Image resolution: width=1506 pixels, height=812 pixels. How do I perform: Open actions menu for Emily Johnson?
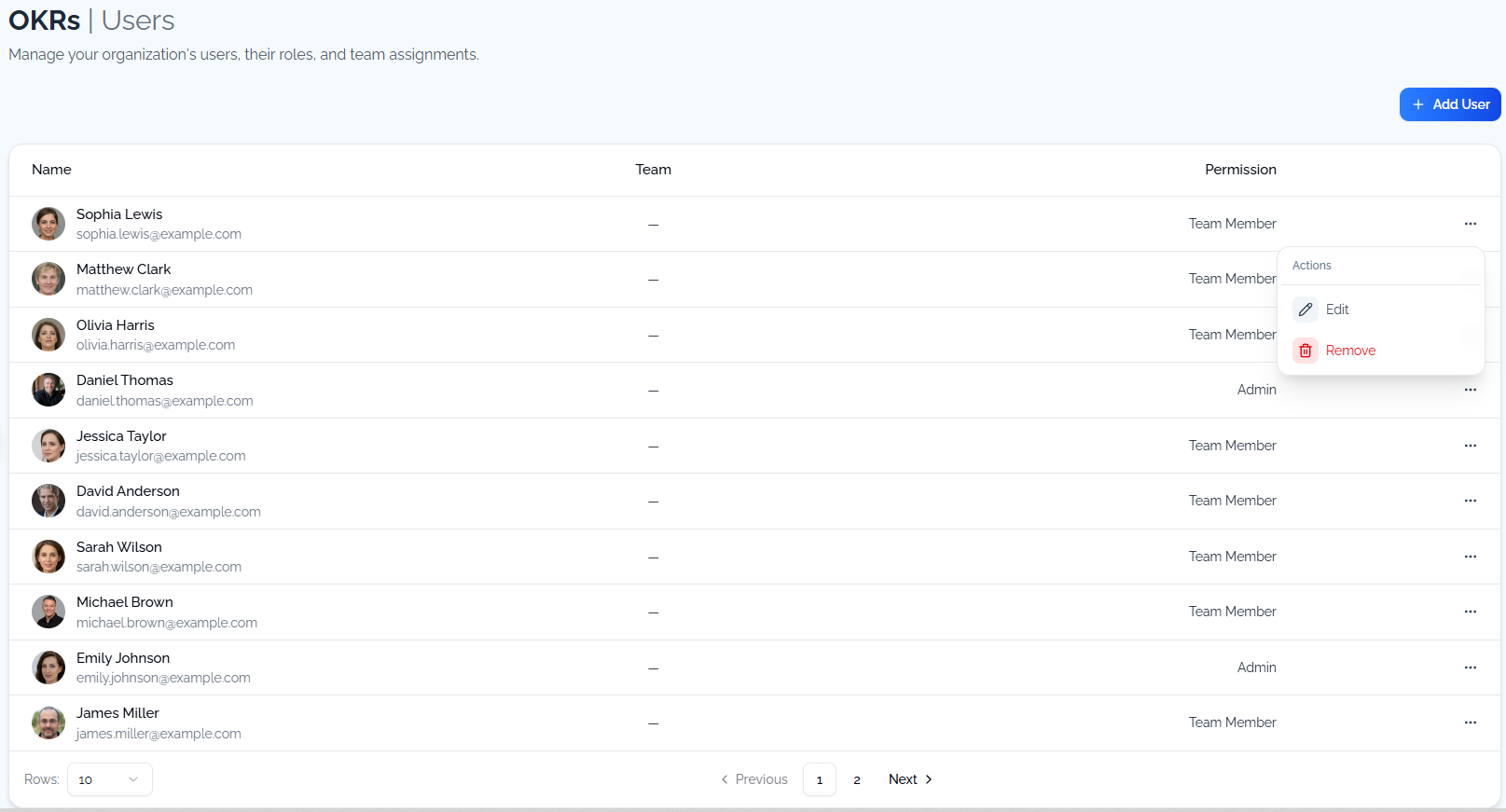tap(1470, 667)
